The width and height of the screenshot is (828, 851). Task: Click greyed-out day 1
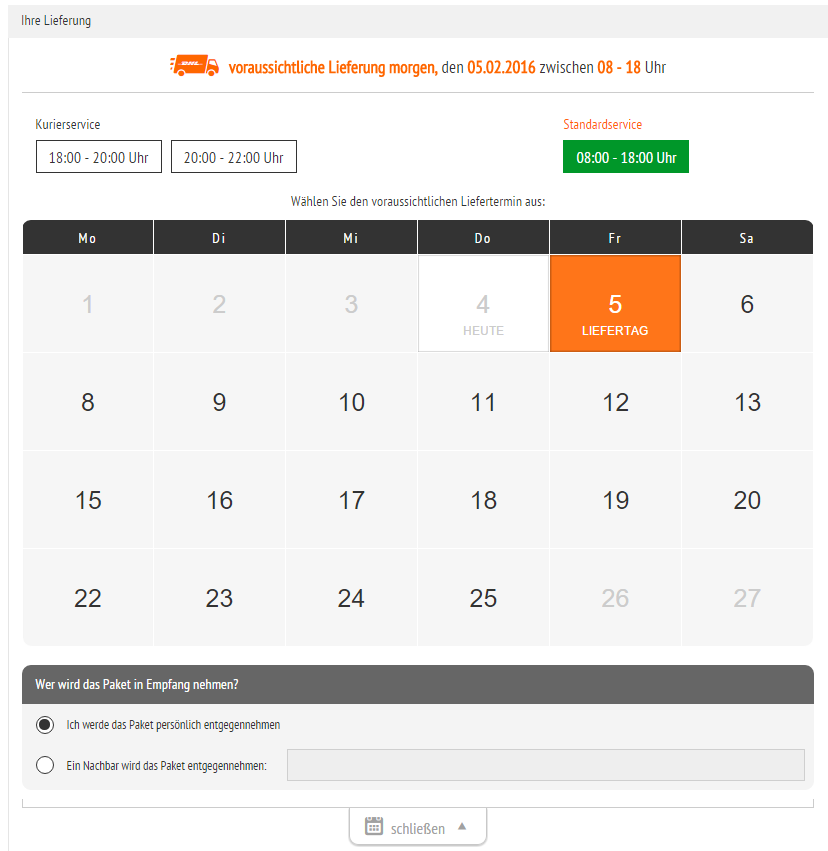[x=88, y=303]
